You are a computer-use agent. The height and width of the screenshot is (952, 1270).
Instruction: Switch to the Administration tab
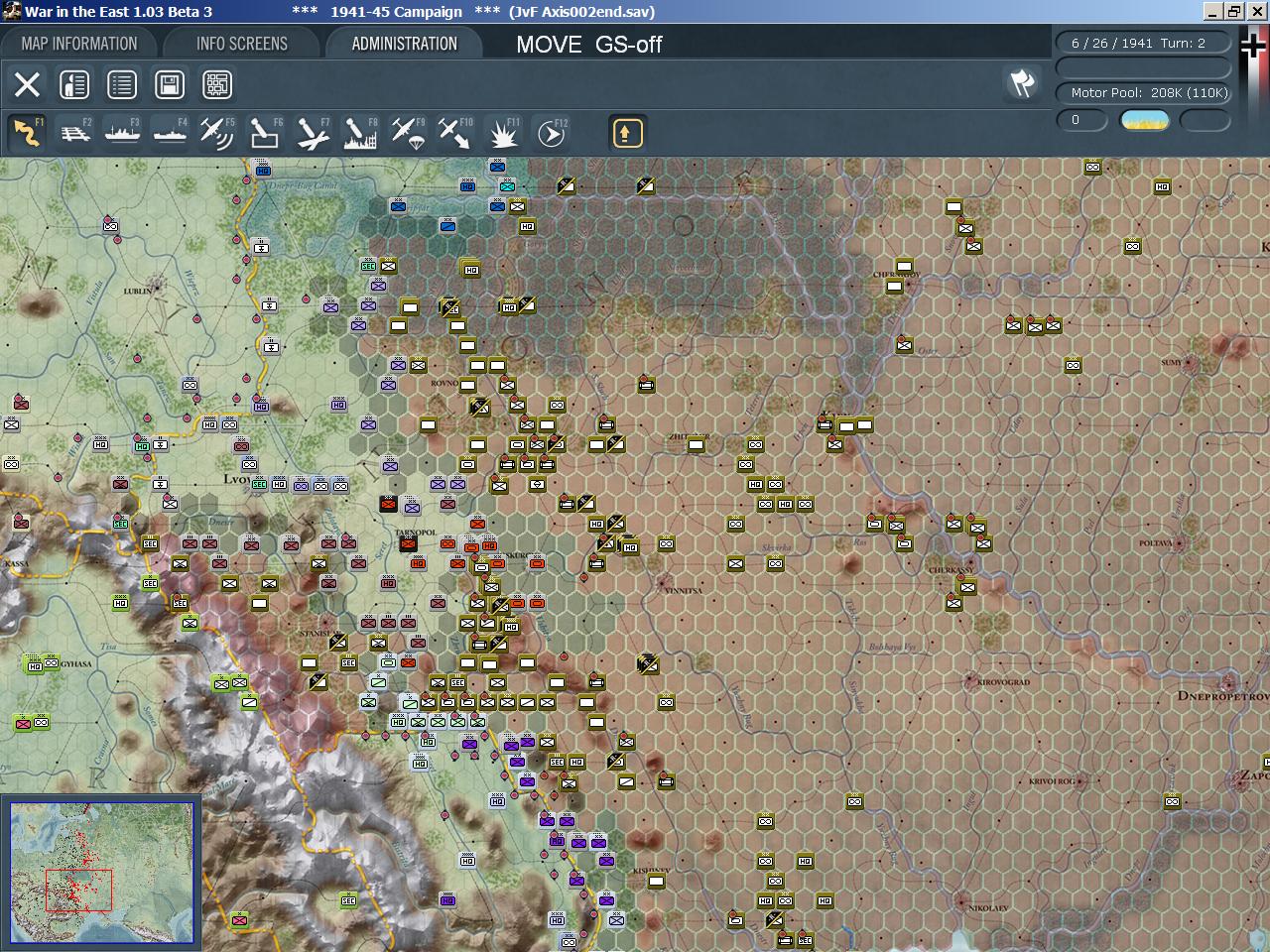405,44
